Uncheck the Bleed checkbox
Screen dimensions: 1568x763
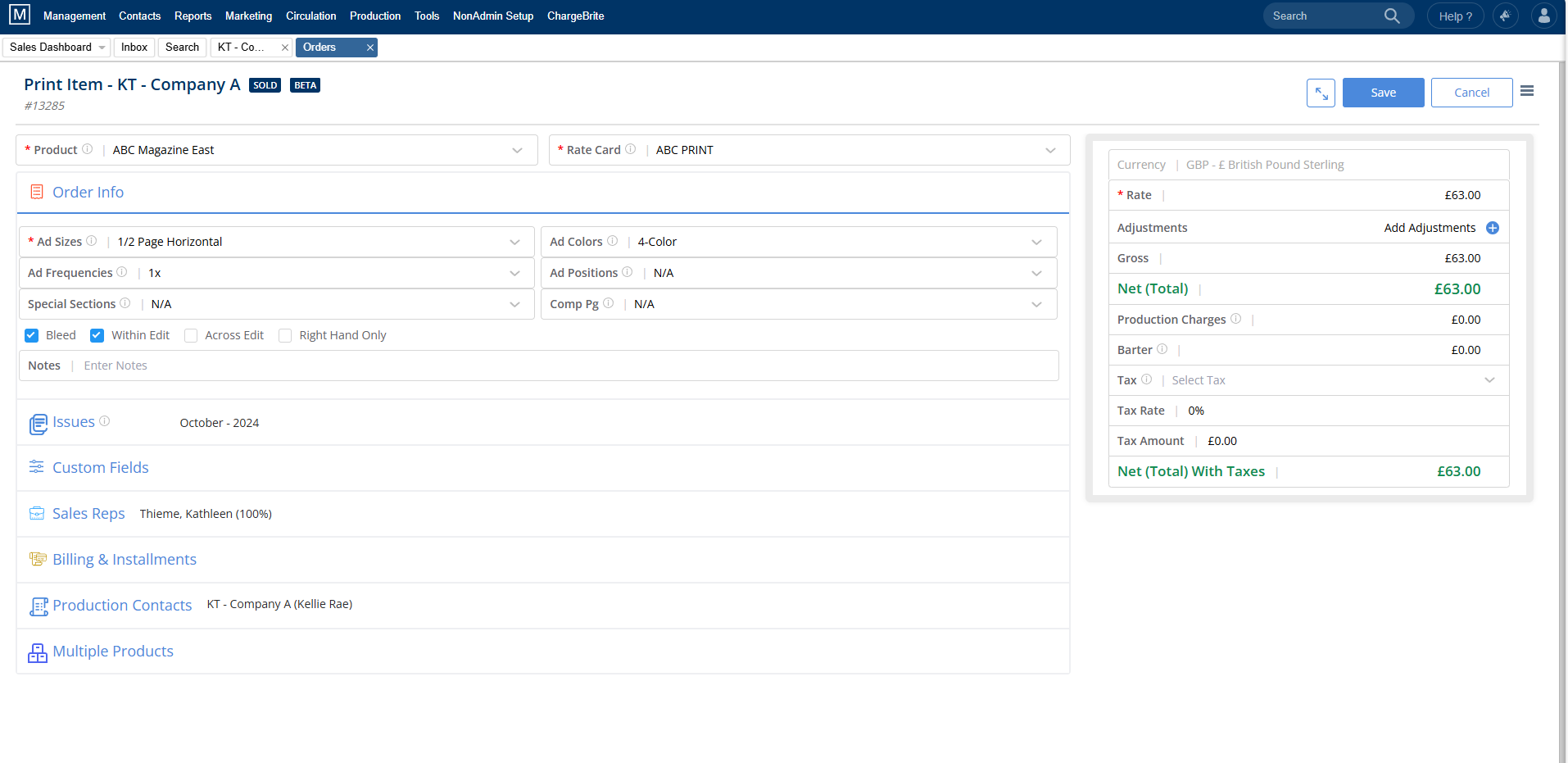tap(32, 335)
